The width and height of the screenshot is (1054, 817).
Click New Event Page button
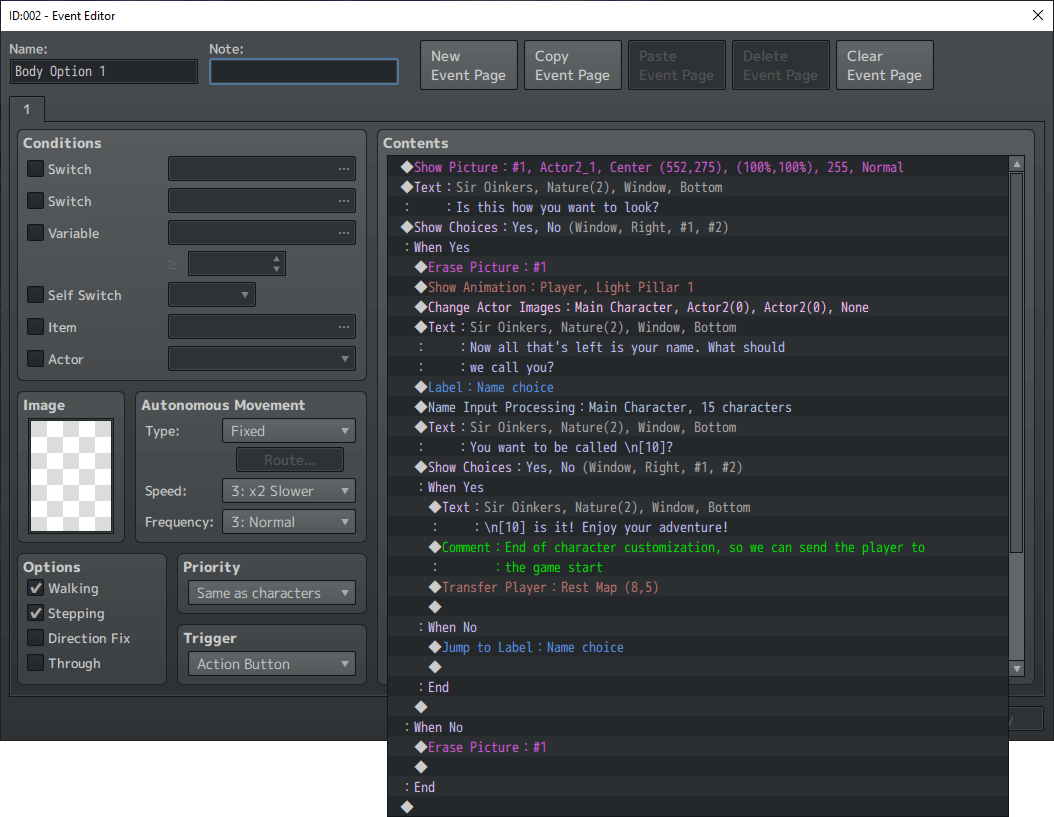[x=469, y=65]
